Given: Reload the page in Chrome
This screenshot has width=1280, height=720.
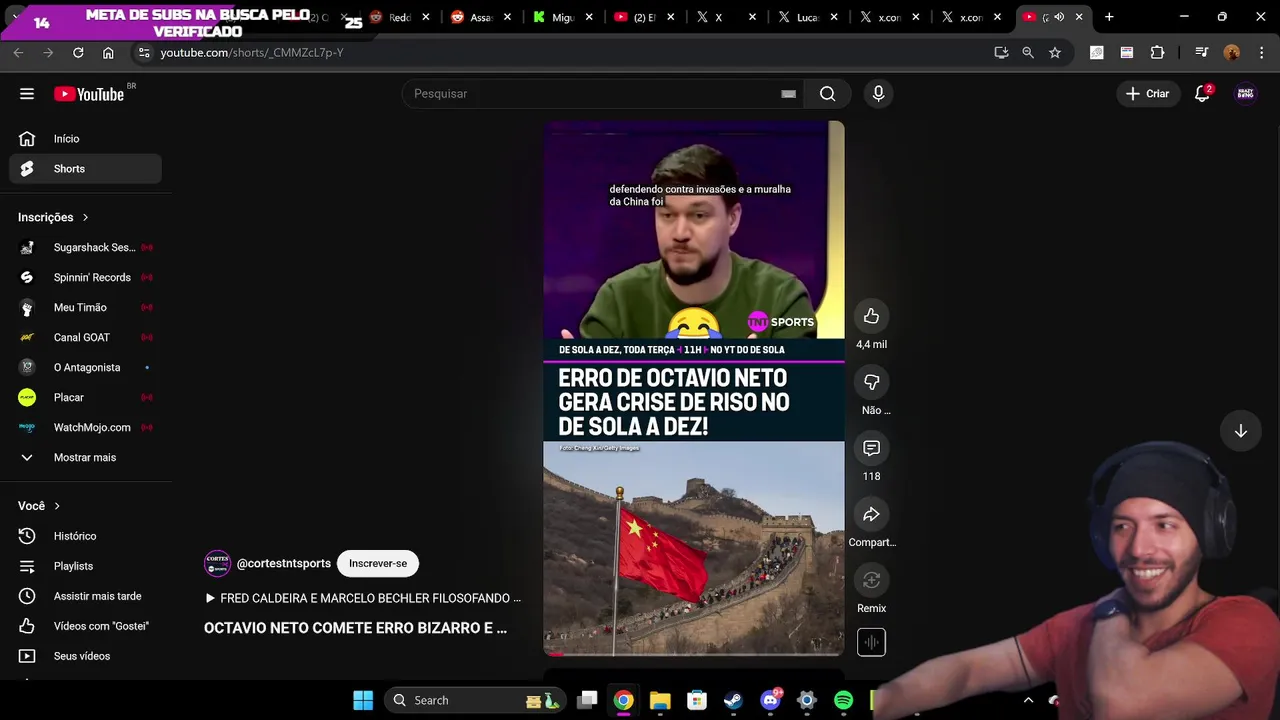Looking at the screenshot, I should 78,52.
